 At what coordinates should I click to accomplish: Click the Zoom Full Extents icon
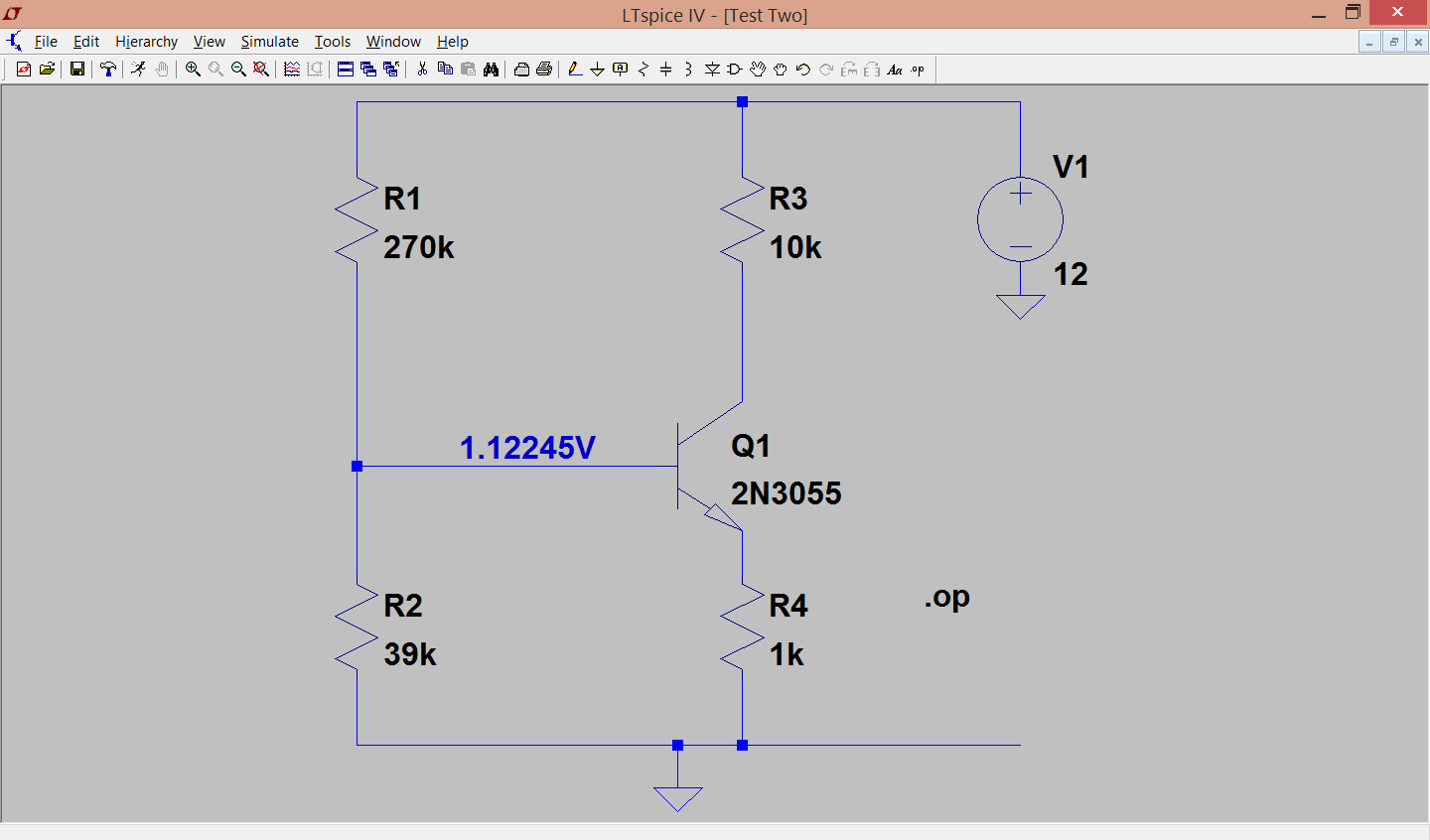click(261, 69)
